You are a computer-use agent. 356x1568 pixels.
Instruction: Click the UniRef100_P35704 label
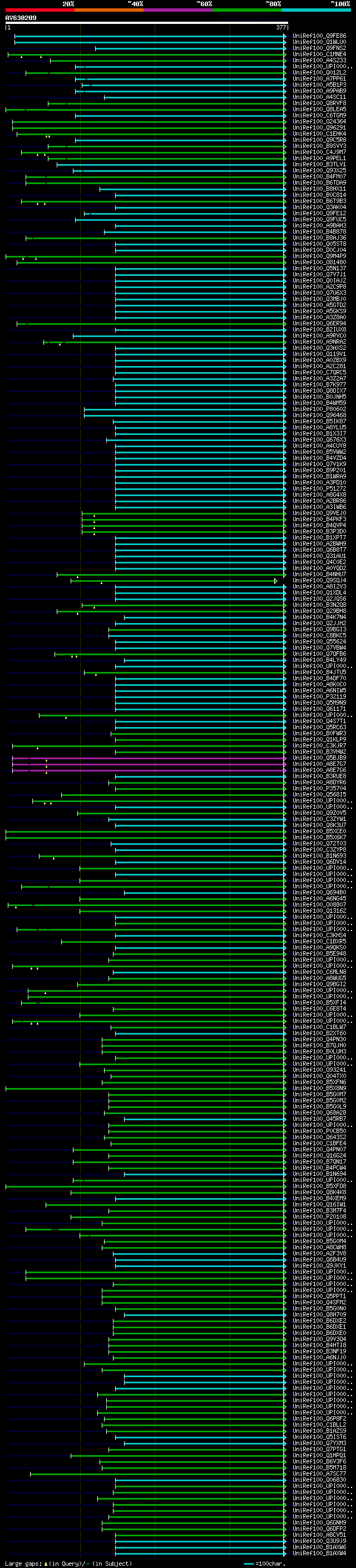(x=319, y=789)
